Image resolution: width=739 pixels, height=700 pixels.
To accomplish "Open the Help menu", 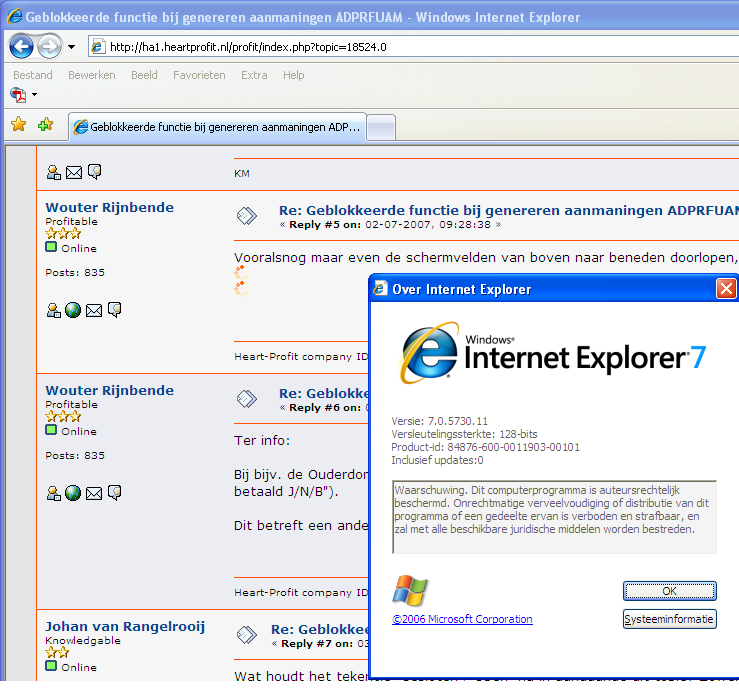I will [x=294, y=75].
